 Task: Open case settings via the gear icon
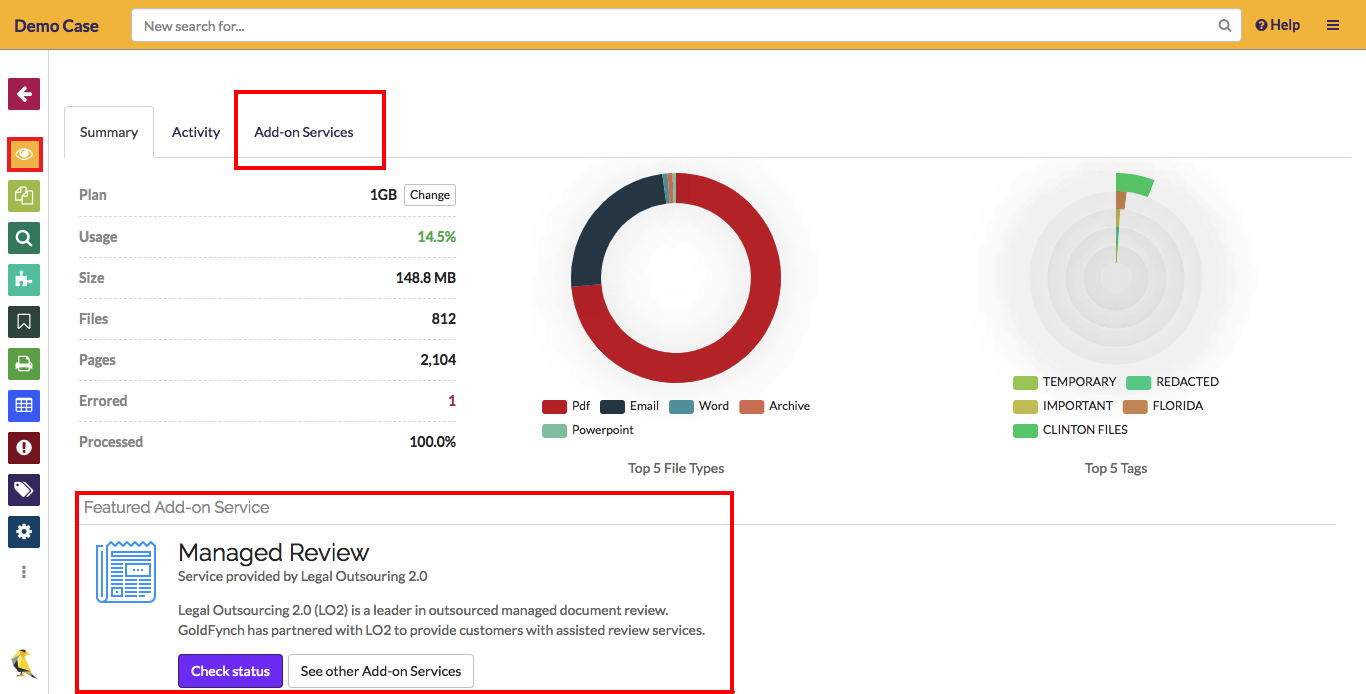[x=23, y=531]
